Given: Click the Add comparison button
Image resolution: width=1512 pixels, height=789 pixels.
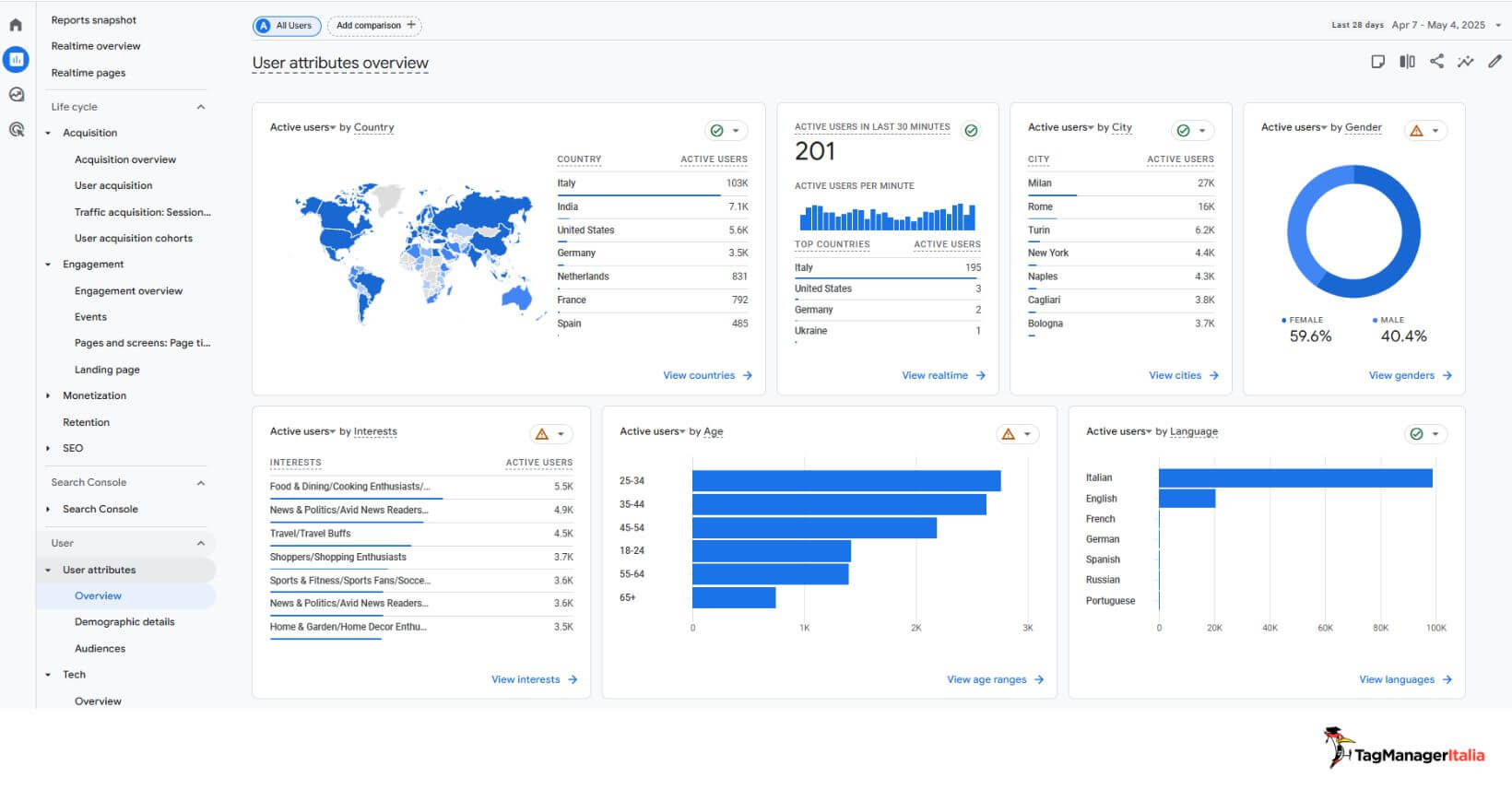Looking at the screenshot, I should [374, 26].
